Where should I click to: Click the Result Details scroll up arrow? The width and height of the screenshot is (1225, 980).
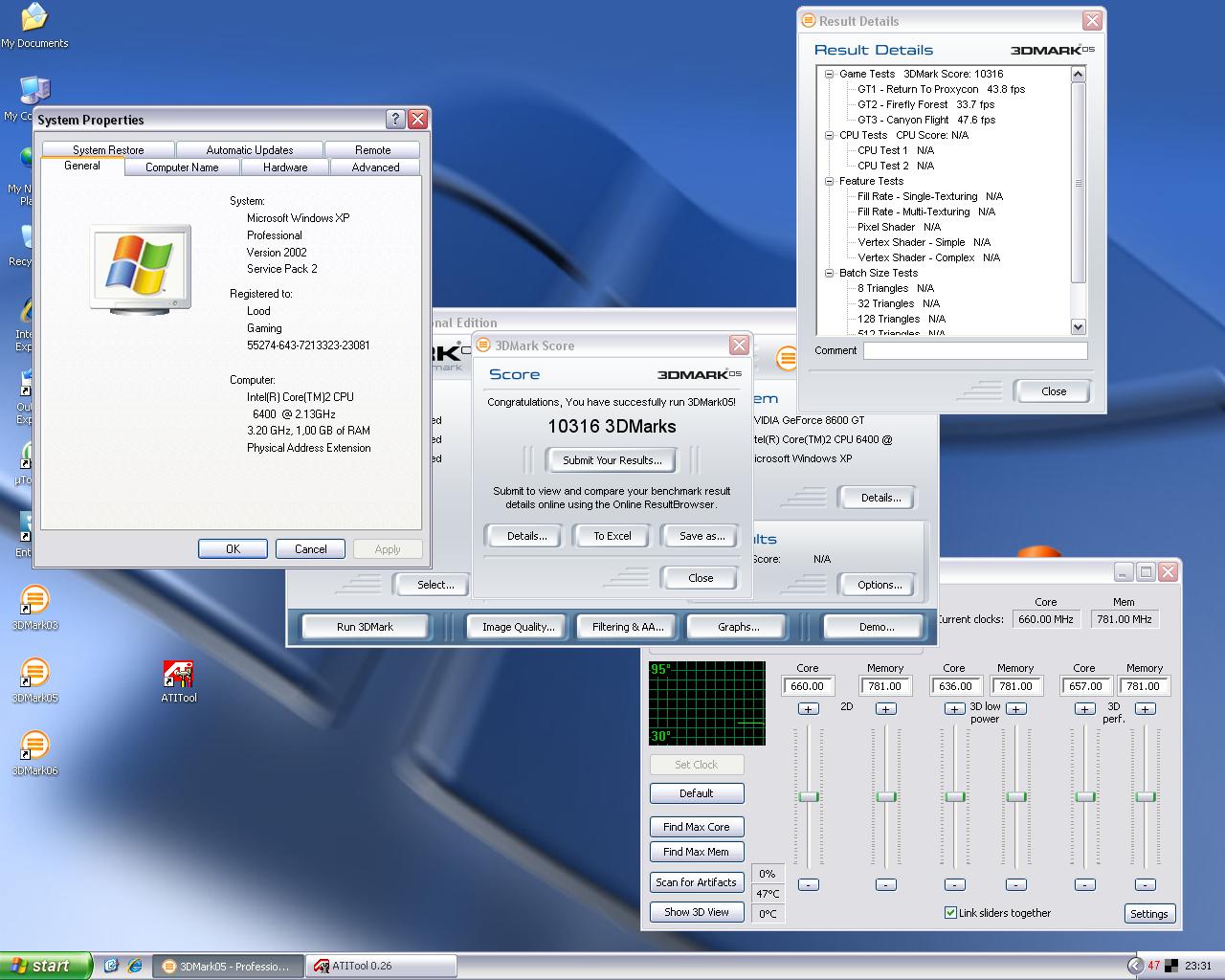[x=1079, y=74]
